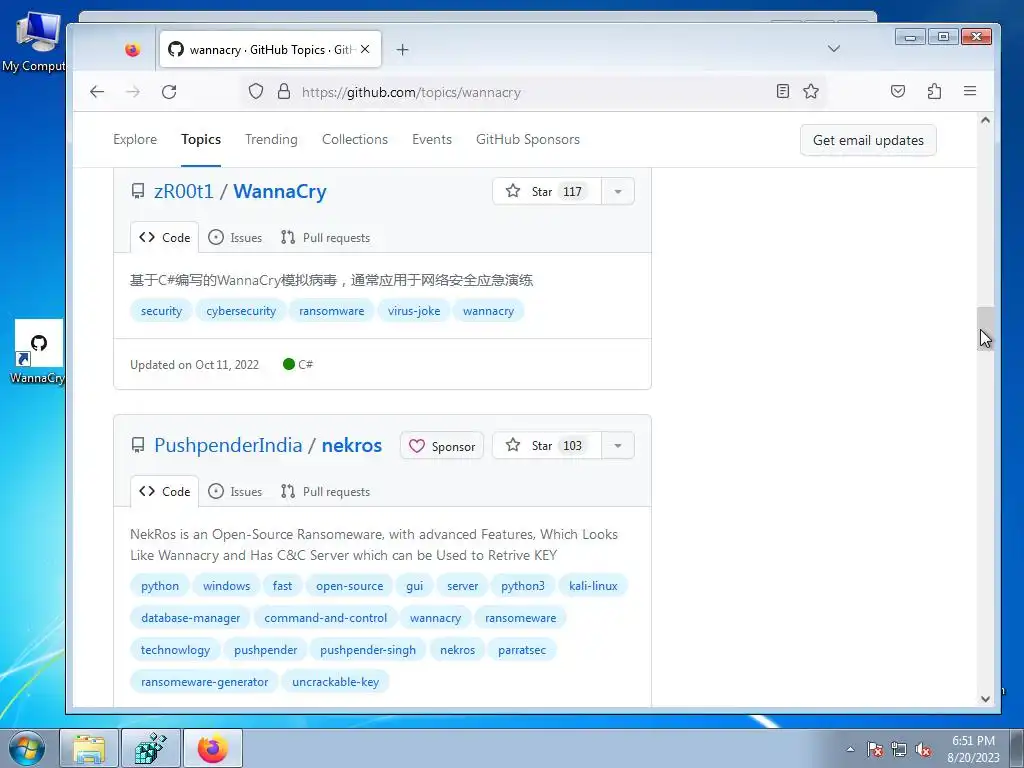1024x768 pixels.
Task: Bookmark this page with the star icon
Action: (x=811, y=91)
